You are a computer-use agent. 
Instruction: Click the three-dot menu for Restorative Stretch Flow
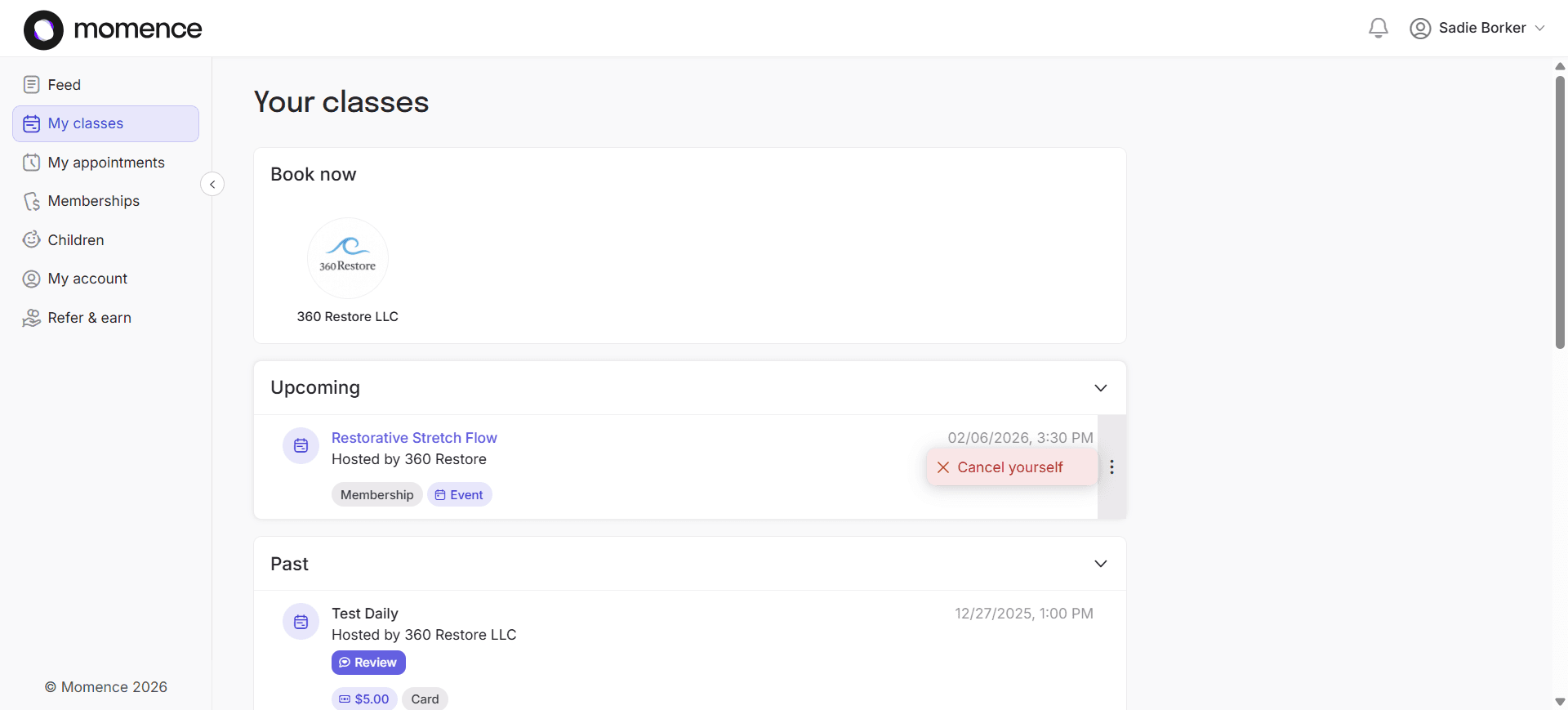click(1111, 467)
